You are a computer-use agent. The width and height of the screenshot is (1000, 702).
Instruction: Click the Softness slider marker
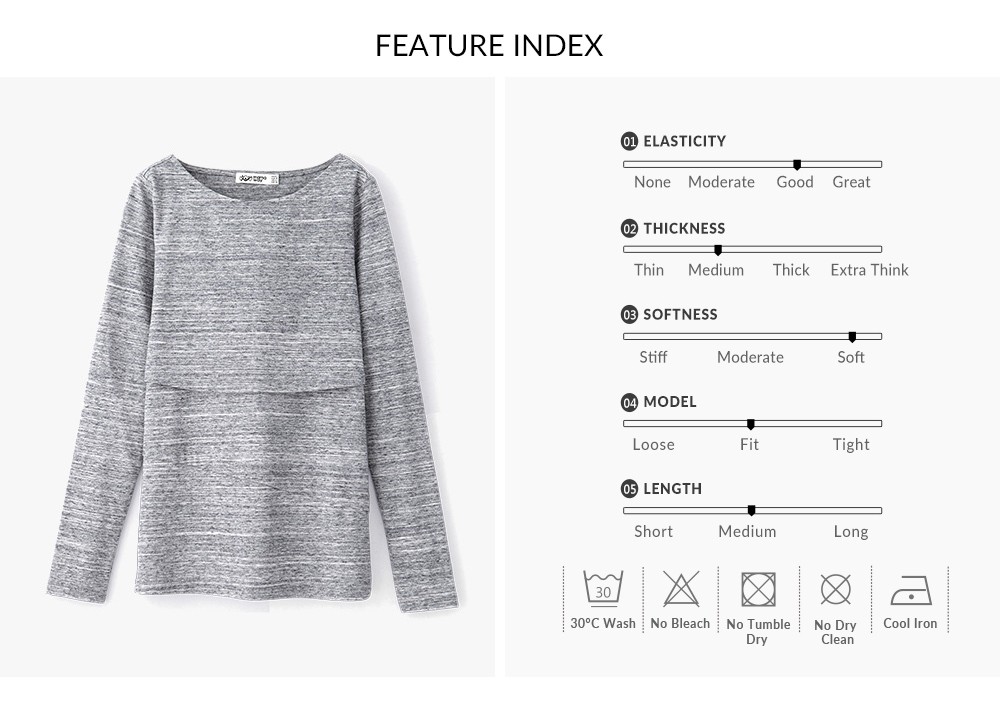coord(852,337)
